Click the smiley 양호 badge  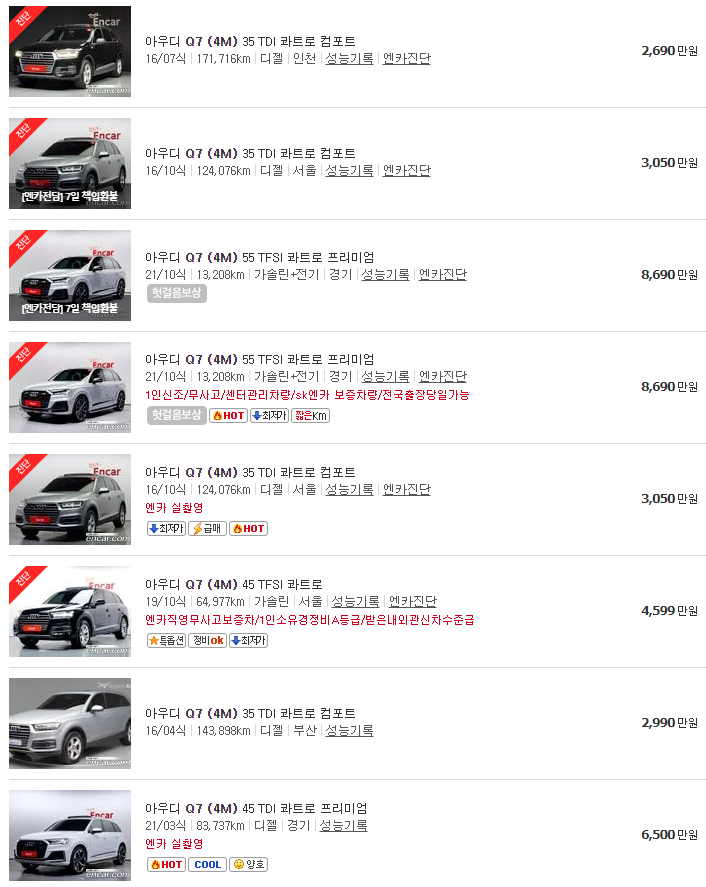(x=250, y=867)
